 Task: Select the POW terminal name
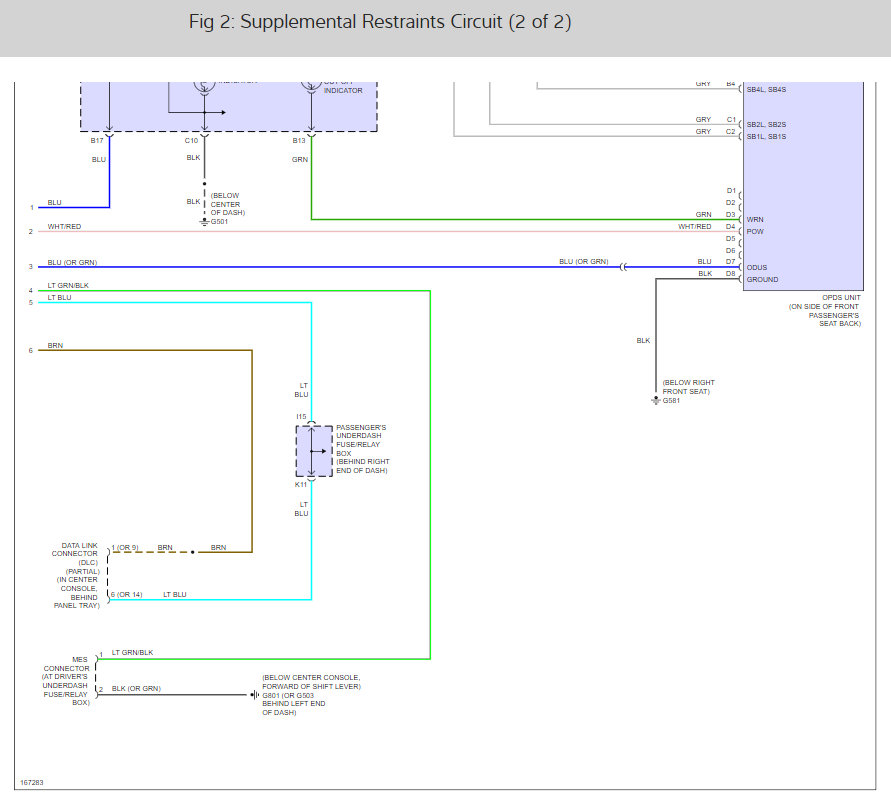755,231
